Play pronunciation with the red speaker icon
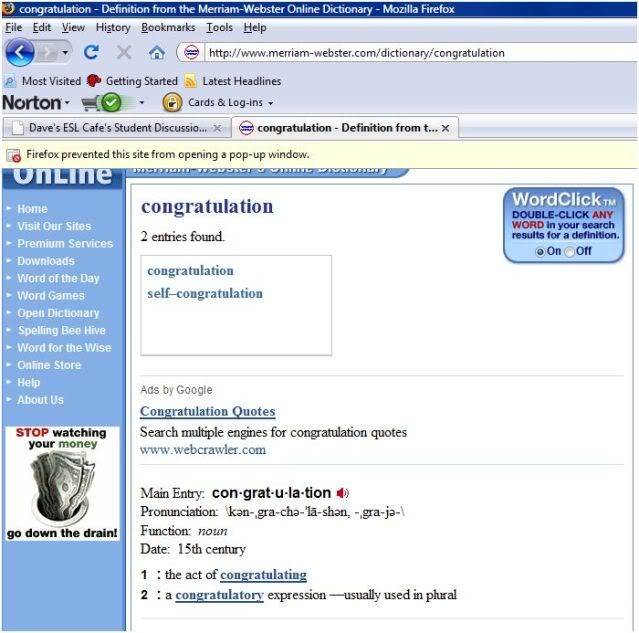 click(343, 493)
